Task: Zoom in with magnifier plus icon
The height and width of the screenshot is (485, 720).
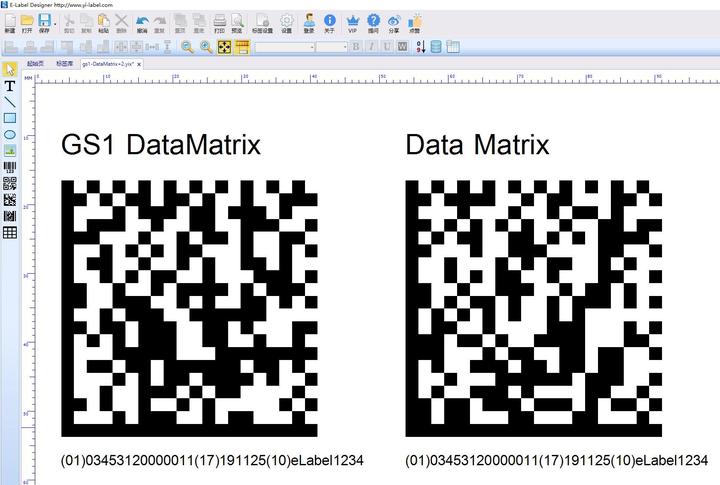Action: 206,47
